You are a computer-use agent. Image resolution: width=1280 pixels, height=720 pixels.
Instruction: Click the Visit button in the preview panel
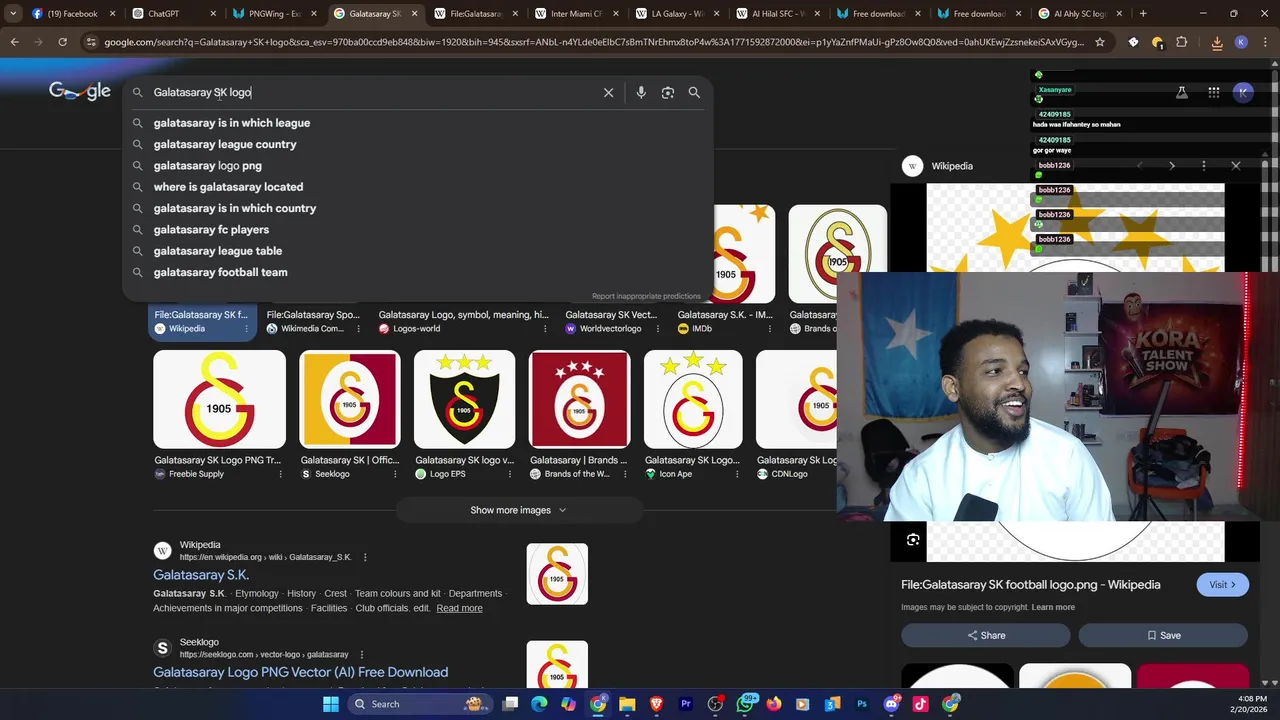click(x=1222, y=585)
